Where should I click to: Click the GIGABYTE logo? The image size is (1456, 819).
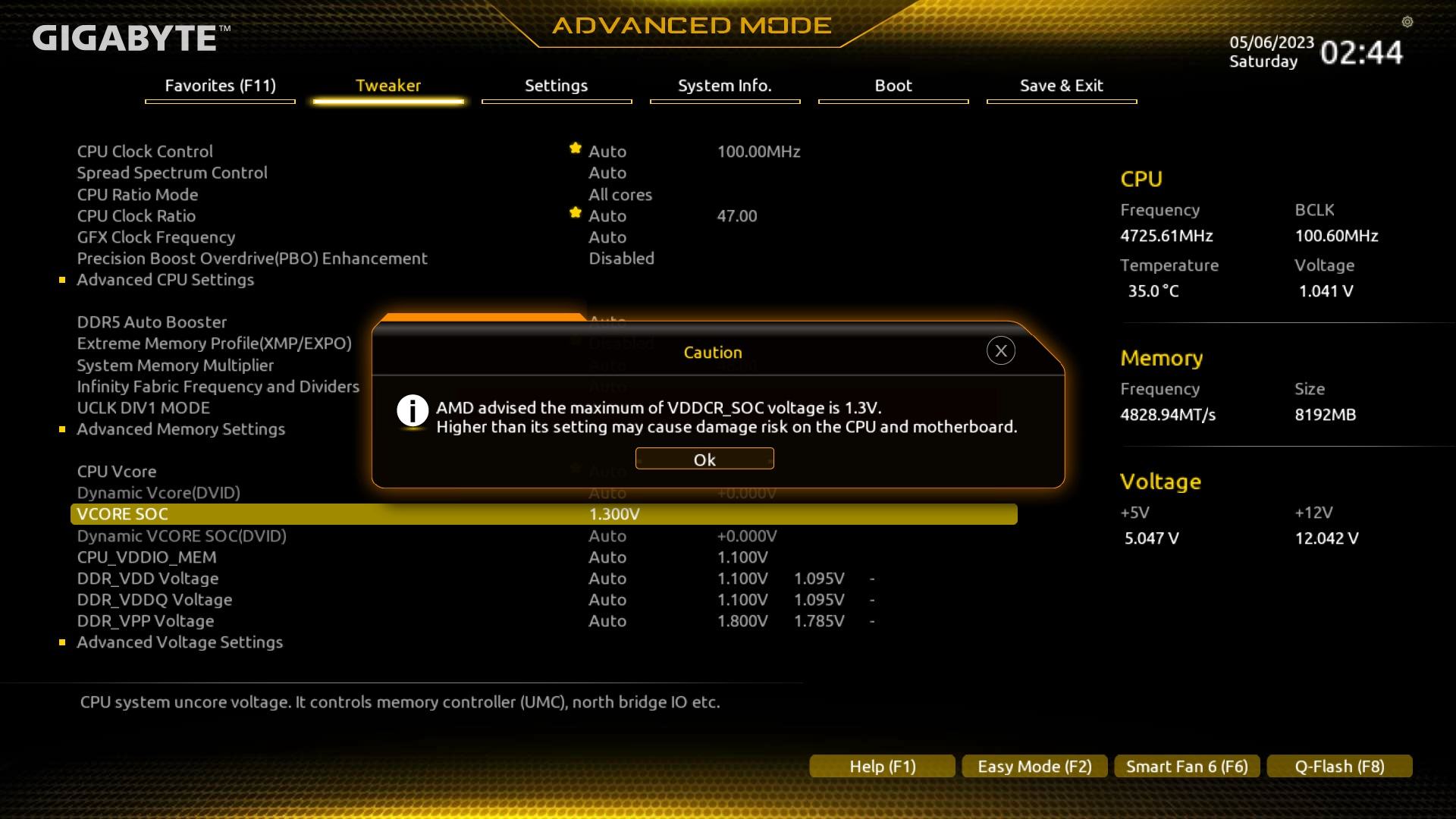point(131,38)
